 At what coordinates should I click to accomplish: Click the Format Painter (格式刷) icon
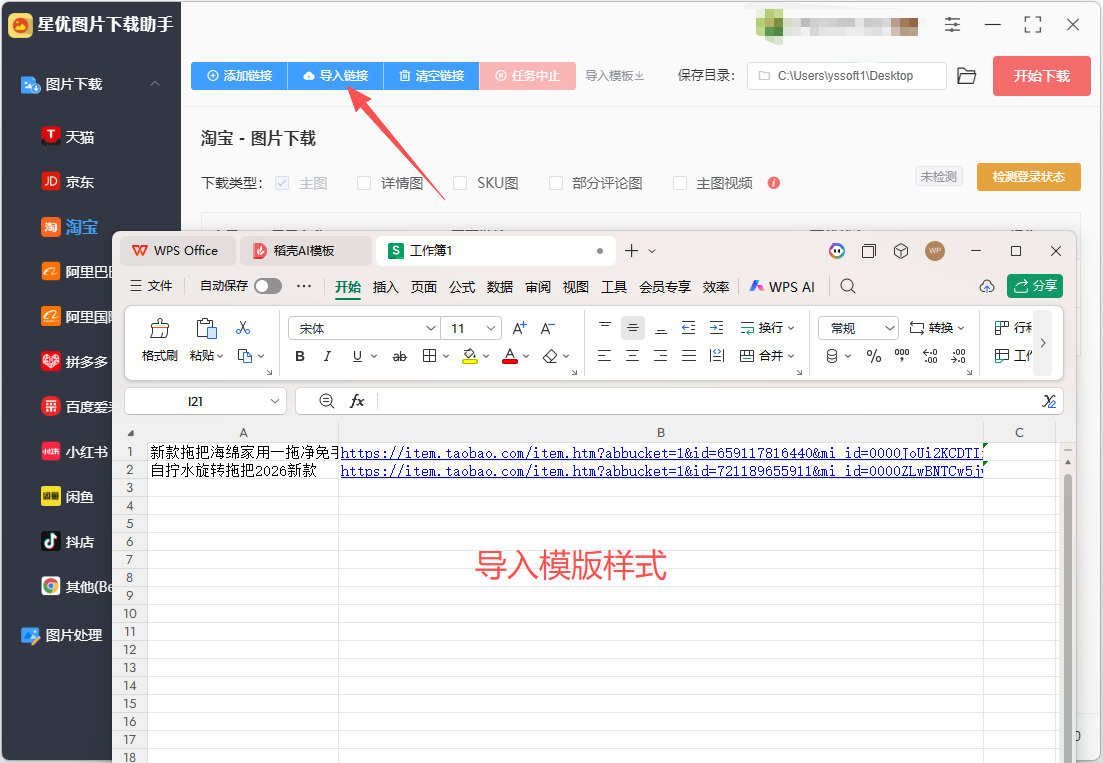tap(160, 328)
